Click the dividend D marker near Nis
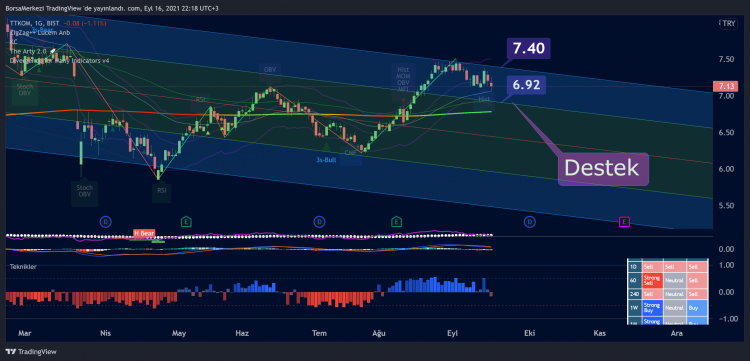Image resolution: width=750 pixels, height=361 pixels. (106, 222)
